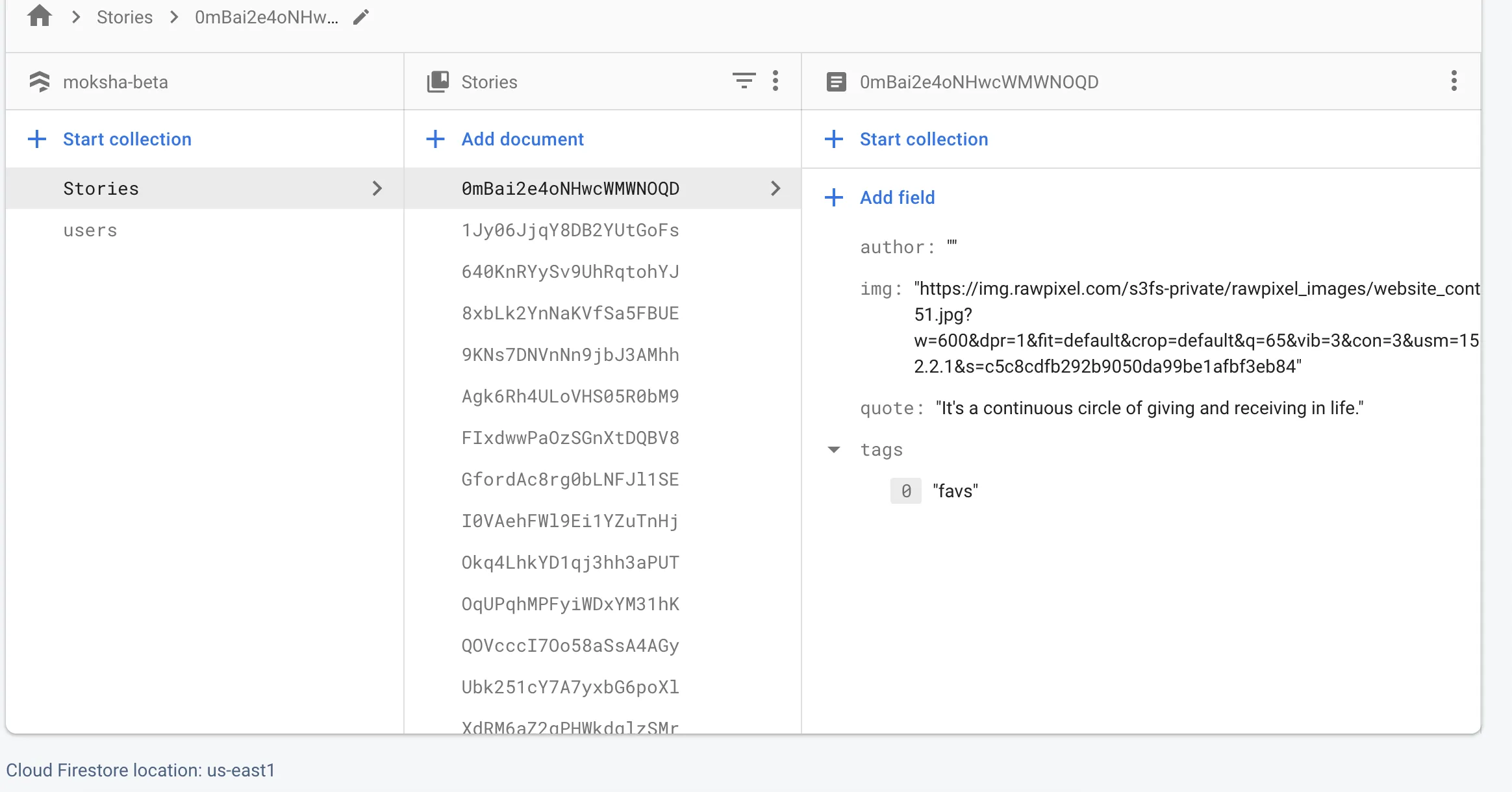The width and height of the screenshot is (1512, 792).
Task: Click the moksha-beta Firestore database icon
Action: [x=40, y=82]
